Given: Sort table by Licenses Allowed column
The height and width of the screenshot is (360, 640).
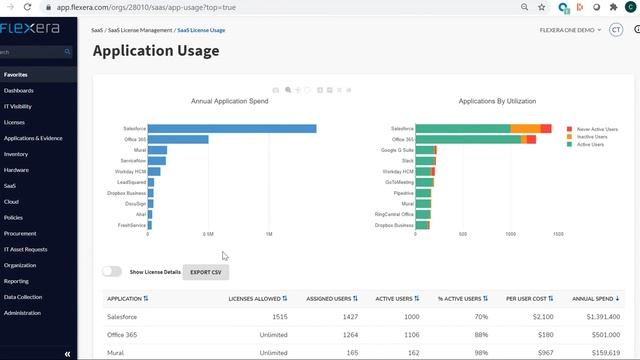Looking at the screenshot, I should pos(284,299).
